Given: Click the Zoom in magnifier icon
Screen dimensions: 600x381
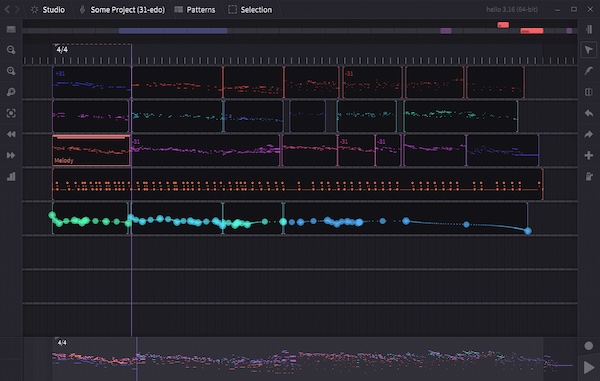Looking at the screenshot, I should [11, 71].
